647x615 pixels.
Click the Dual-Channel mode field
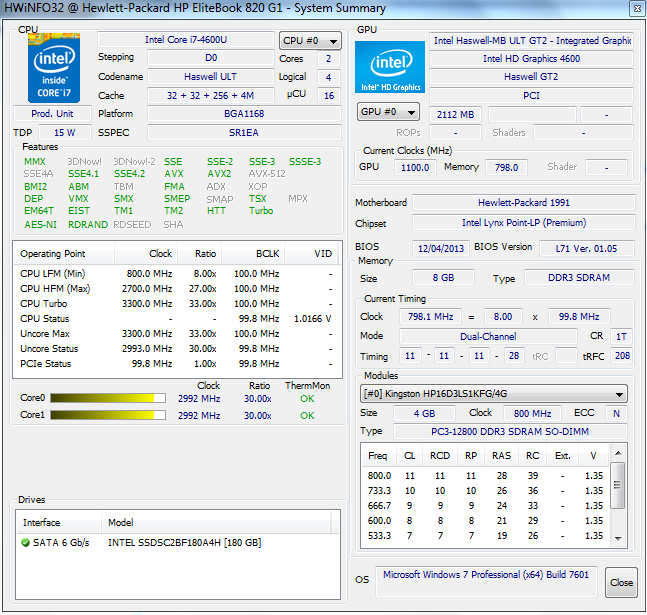pyautogui.click(x=488, y=336)
